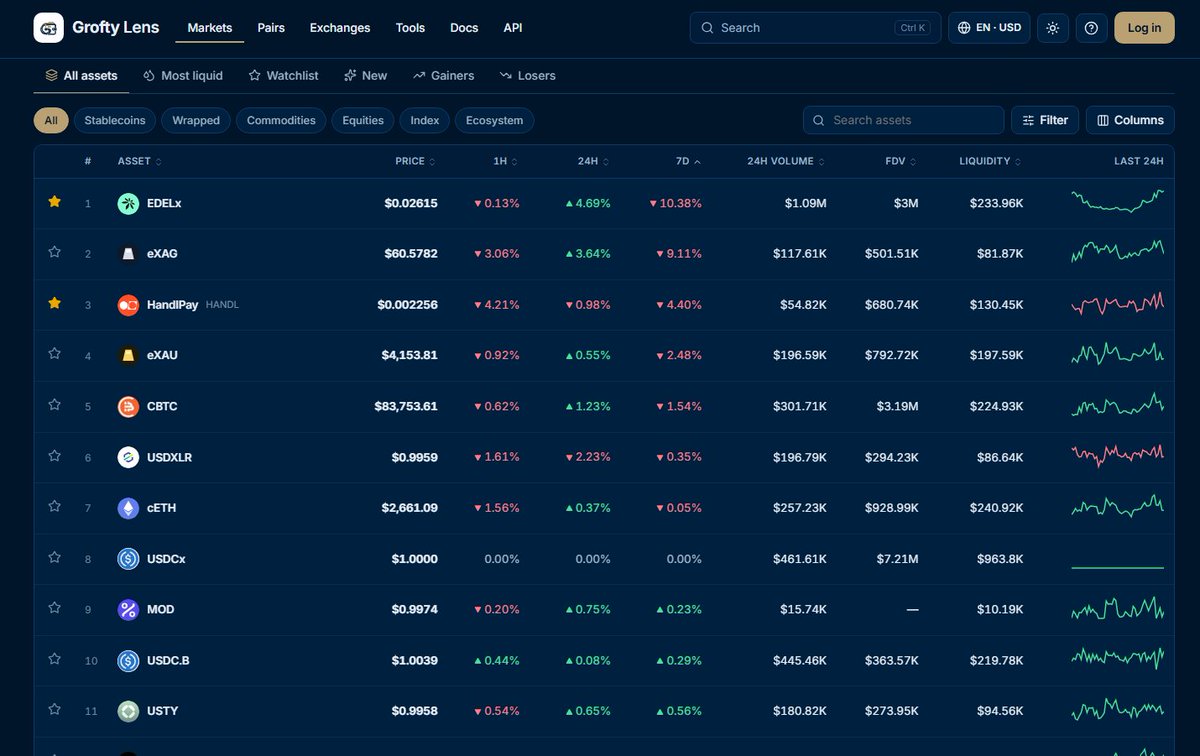Focus the Search assets field
This screenshot has width=1200, height=756.
(x=903, y=120)
